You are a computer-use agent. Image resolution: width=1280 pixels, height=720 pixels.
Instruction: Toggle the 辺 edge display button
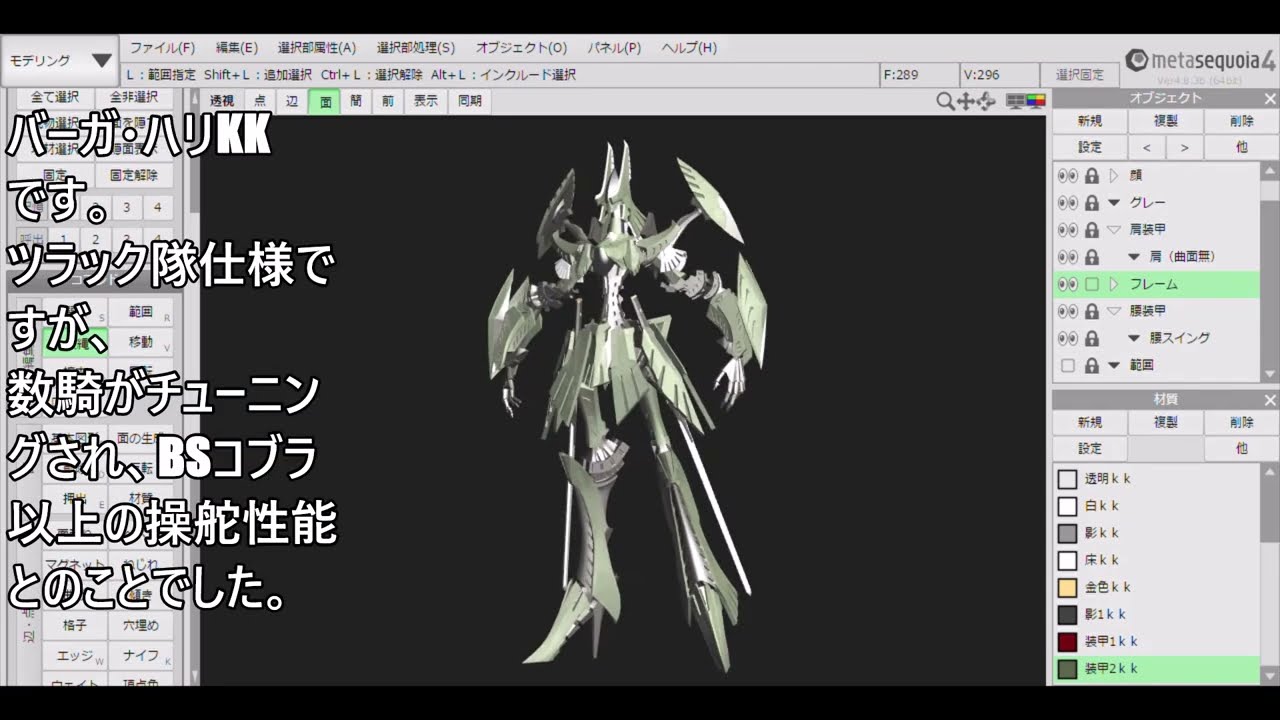(292, 101)
